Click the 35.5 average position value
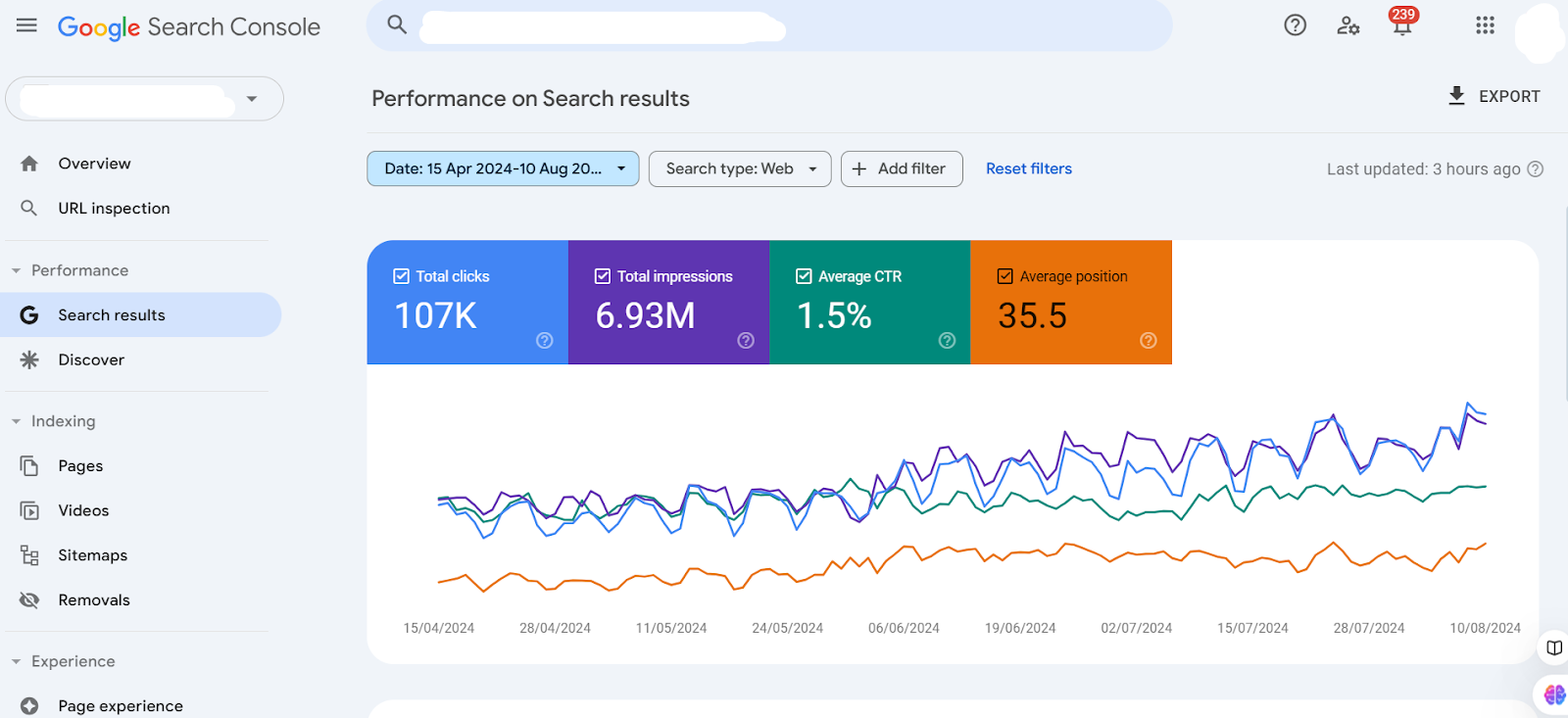1568x718 pixels. pyautogui.click(x=1032, y=315)
